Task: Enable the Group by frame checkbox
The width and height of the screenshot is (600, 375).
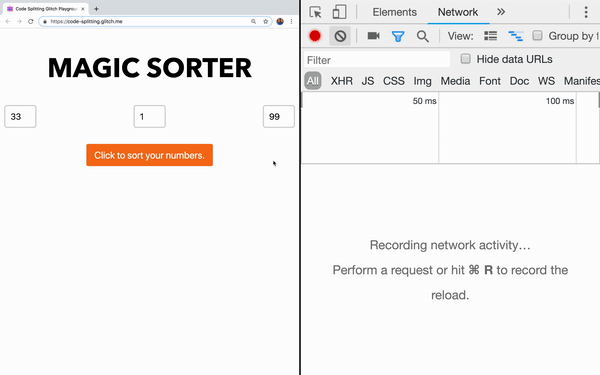Action: (537, 36)
